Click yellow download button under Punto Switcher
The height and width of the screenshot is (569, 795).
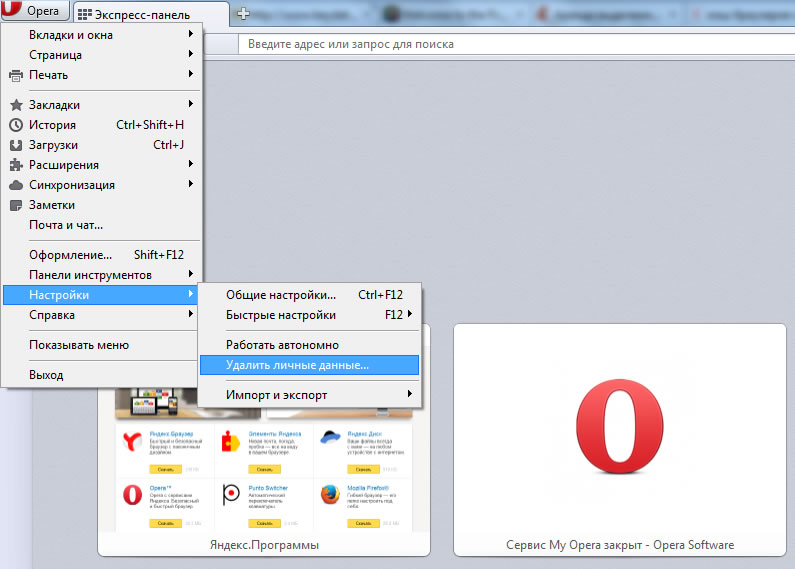tap(265, 523)
